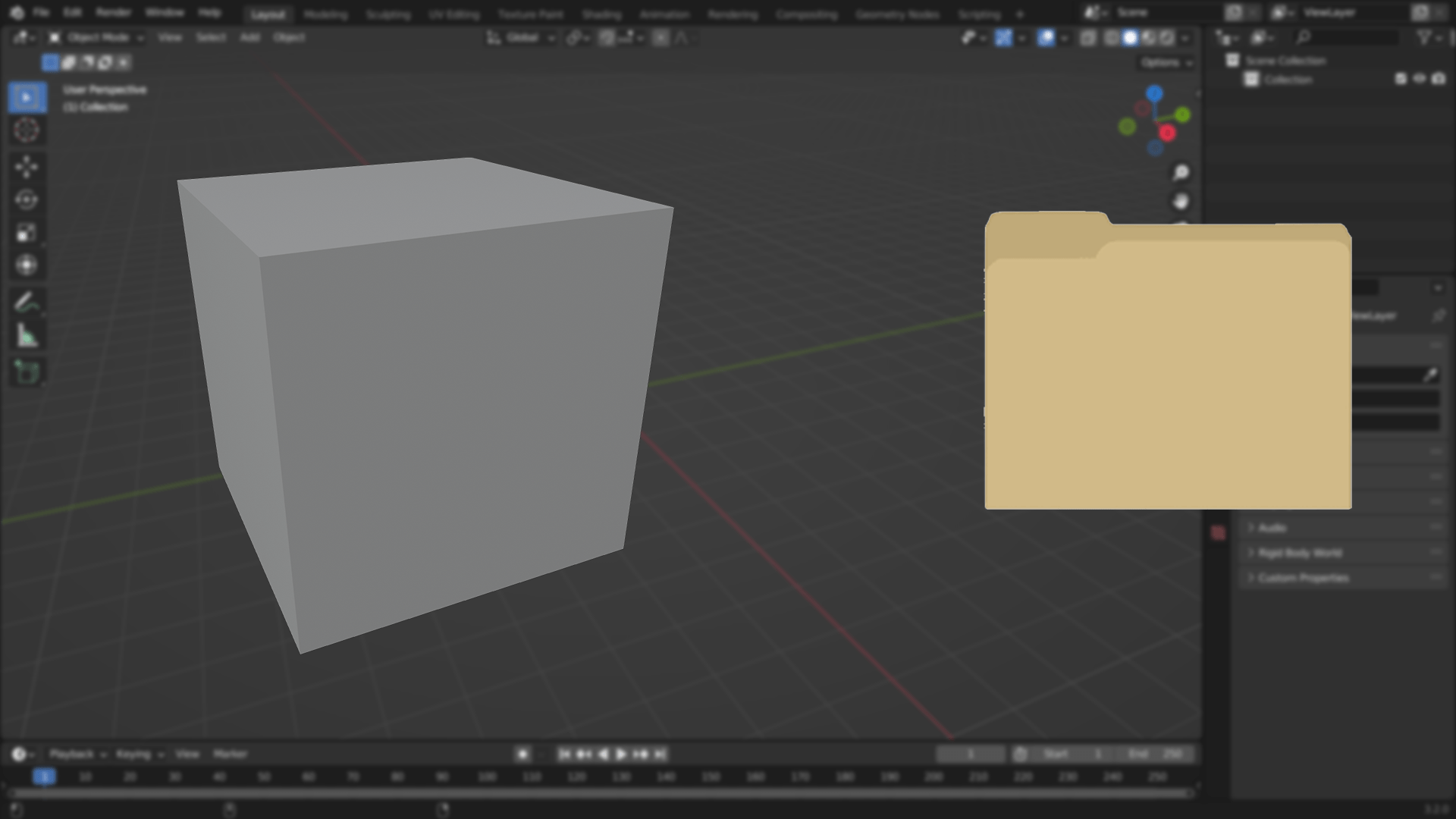Open the Add Cube tool
Viewport: 1456px width, 819px height.
pyautogui.click(x=27, y=372)
